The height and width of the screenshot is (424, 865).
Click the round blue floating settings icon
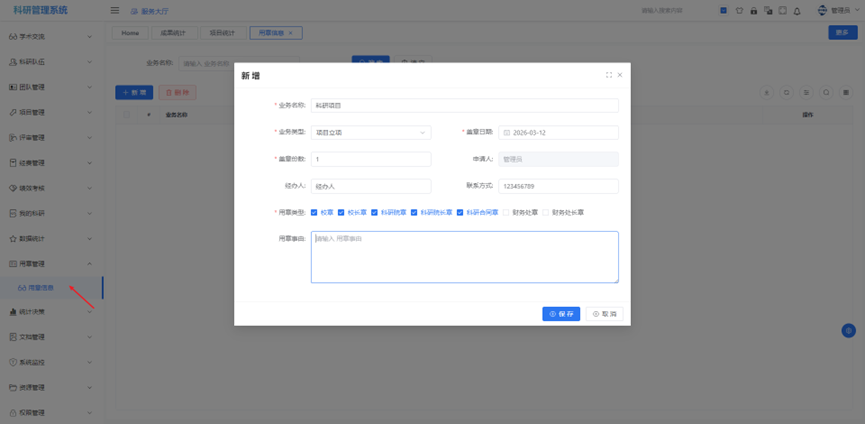pyautogui.click(x=848, y=330)
